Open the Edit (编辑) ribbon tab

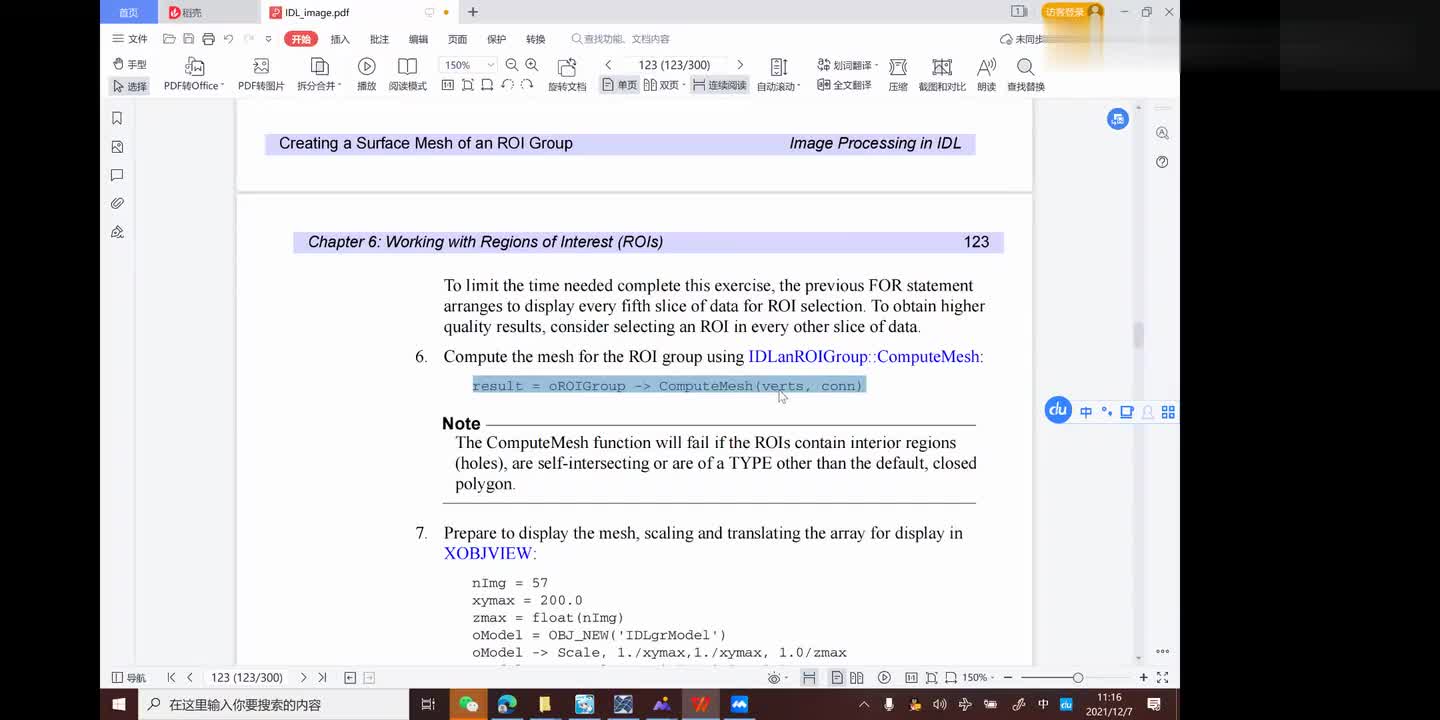[418, 39]
